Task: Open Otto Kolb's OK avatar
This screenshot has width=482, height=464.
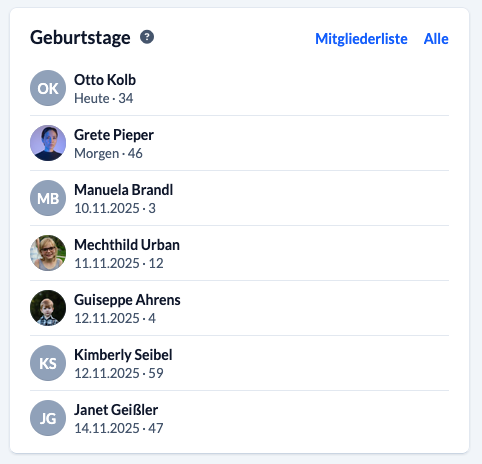Action: click(48, 88)
